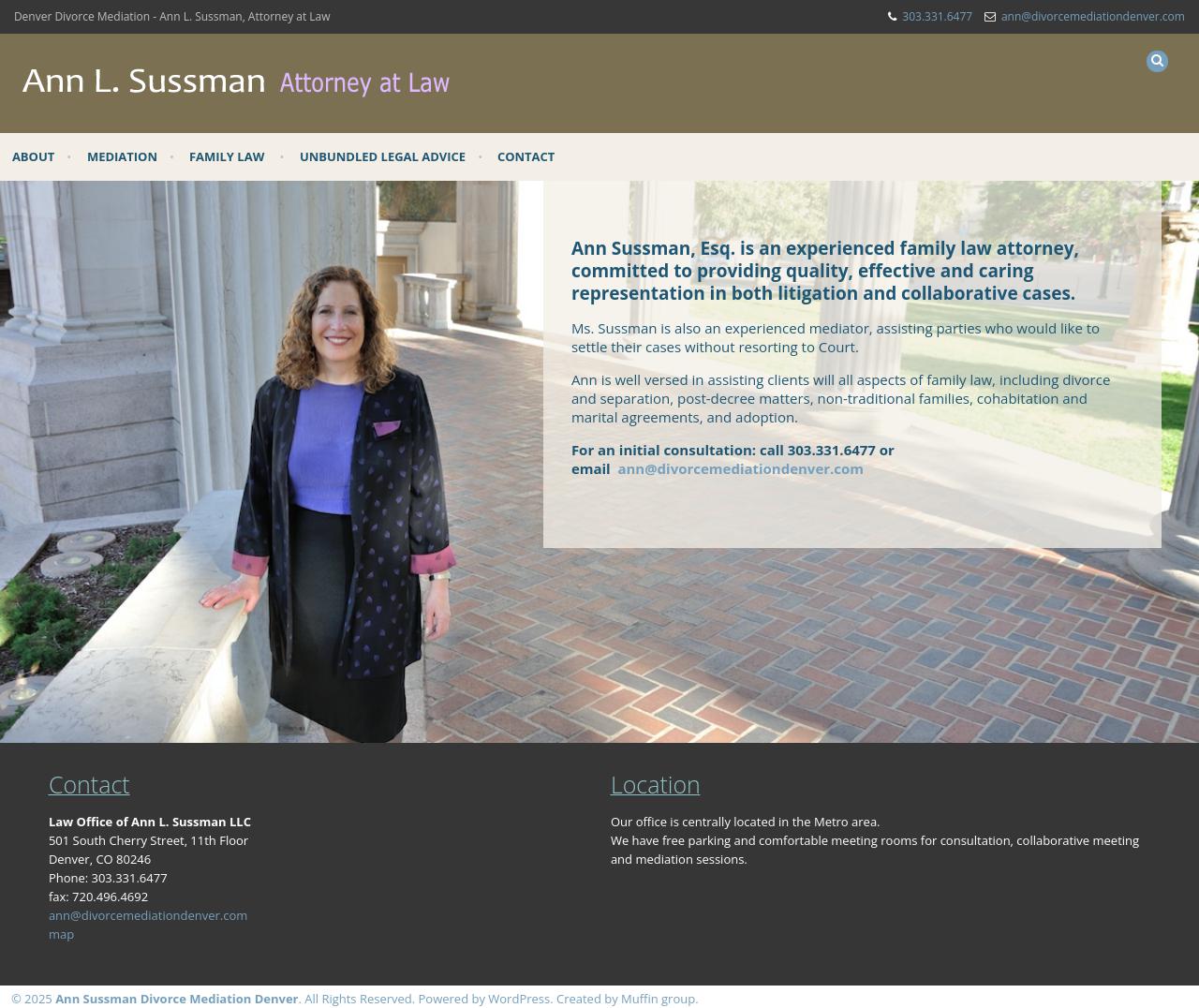This screenshot has height=1008, width=1199.
Task: Open the ABOUT menu item
Action: pos(33,156)
